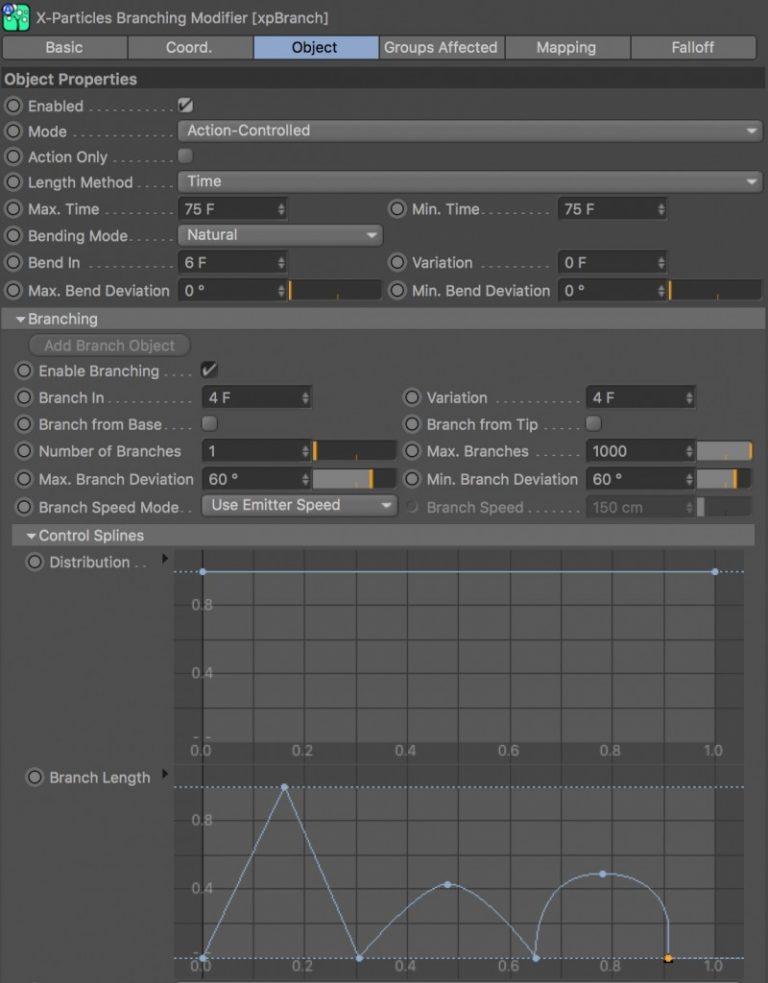Click the Add Branch Object button
Image resolution: width=768 pixels, height=983 pixels.
coord(110,346)
